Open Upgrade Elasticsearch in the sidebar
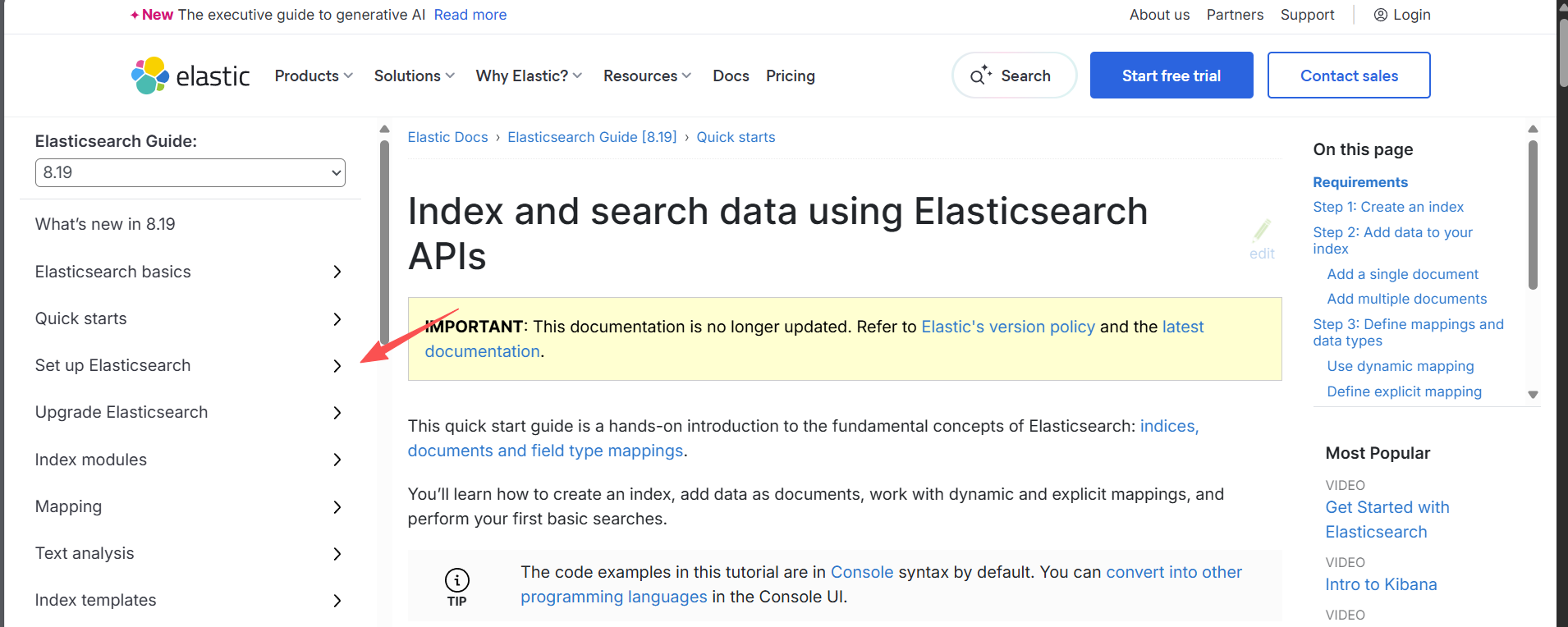Viewport: 1568px width, 627px height. (121, 412)
